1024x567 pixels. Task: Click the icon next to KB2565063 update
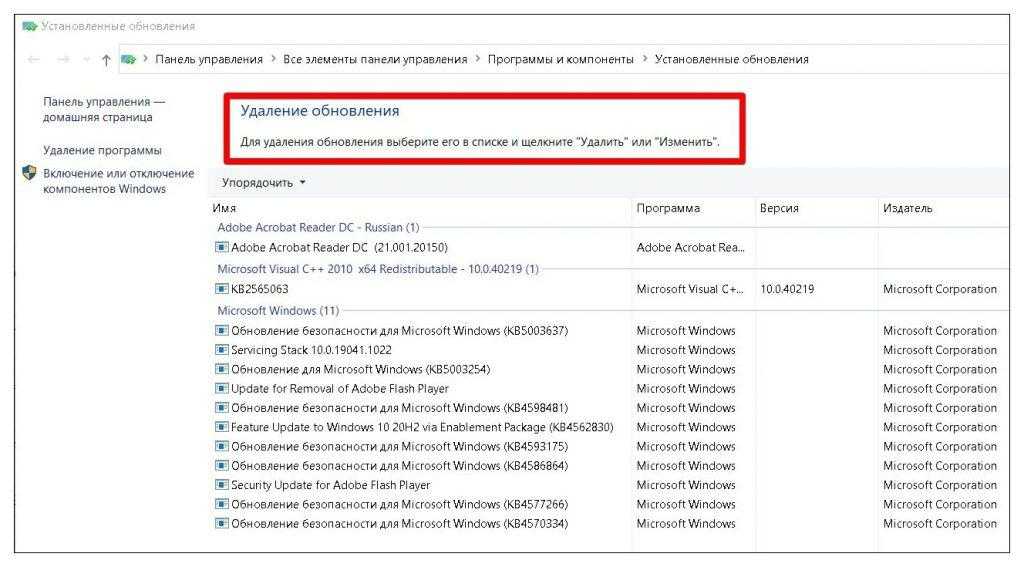tap(222, 289)
